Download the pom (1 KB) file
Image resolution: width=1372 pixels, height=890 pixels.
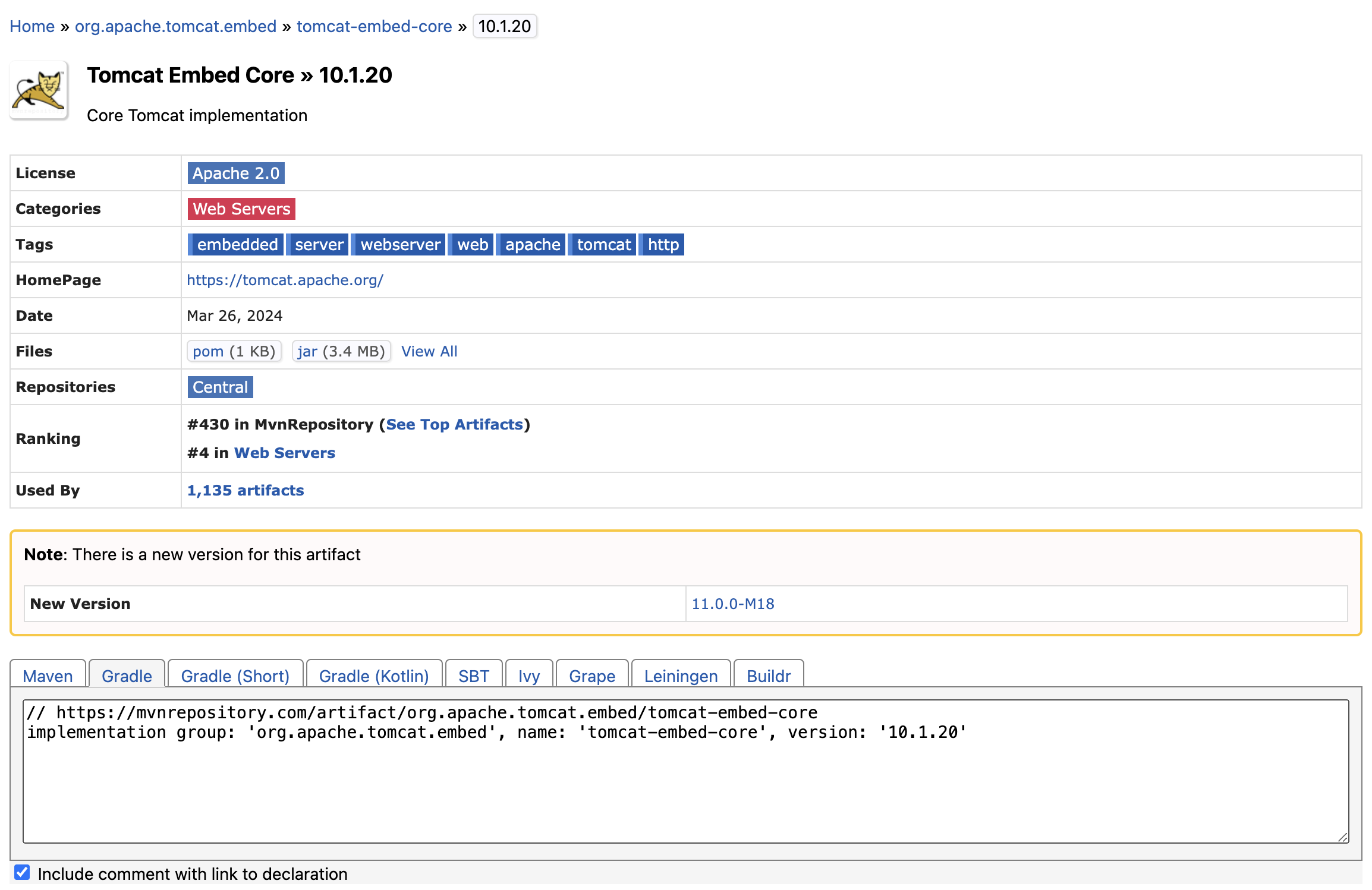click(234, 351)
